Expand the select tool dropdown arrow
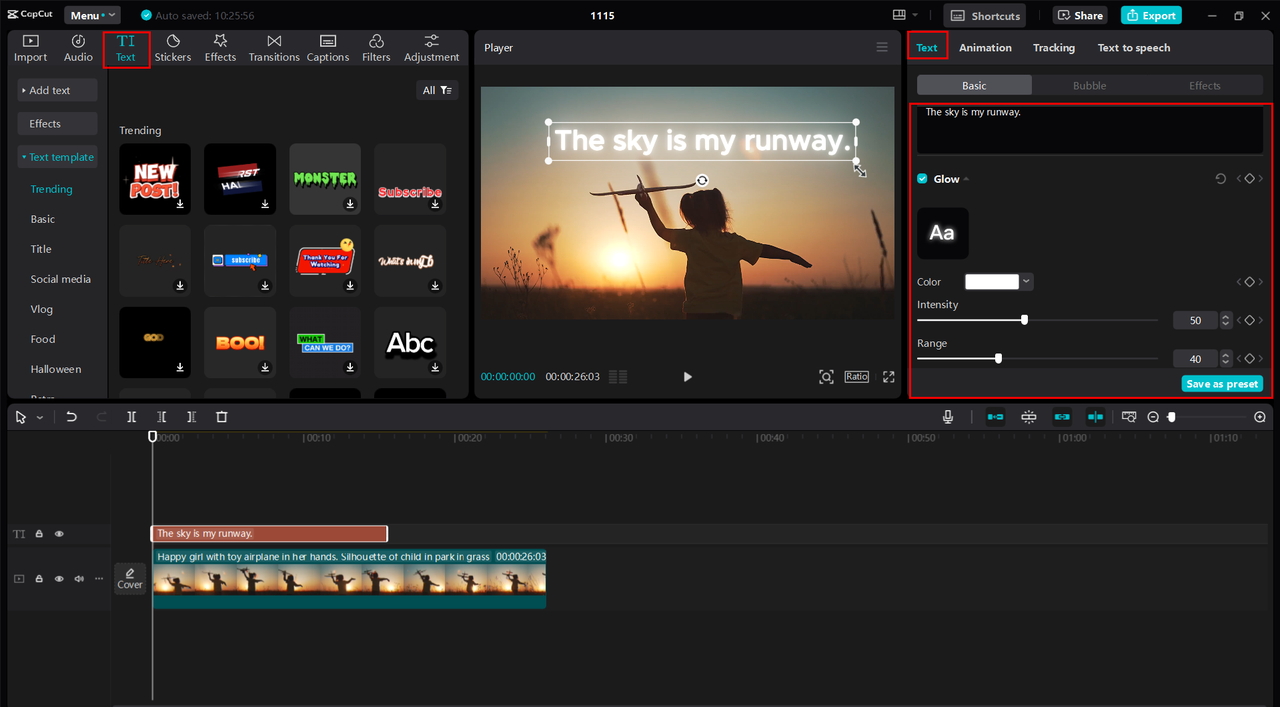 click(40, 417)
